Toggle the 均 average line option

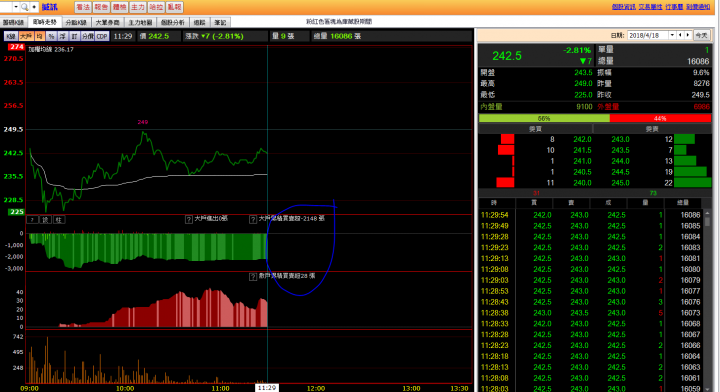tap(39, 36)
